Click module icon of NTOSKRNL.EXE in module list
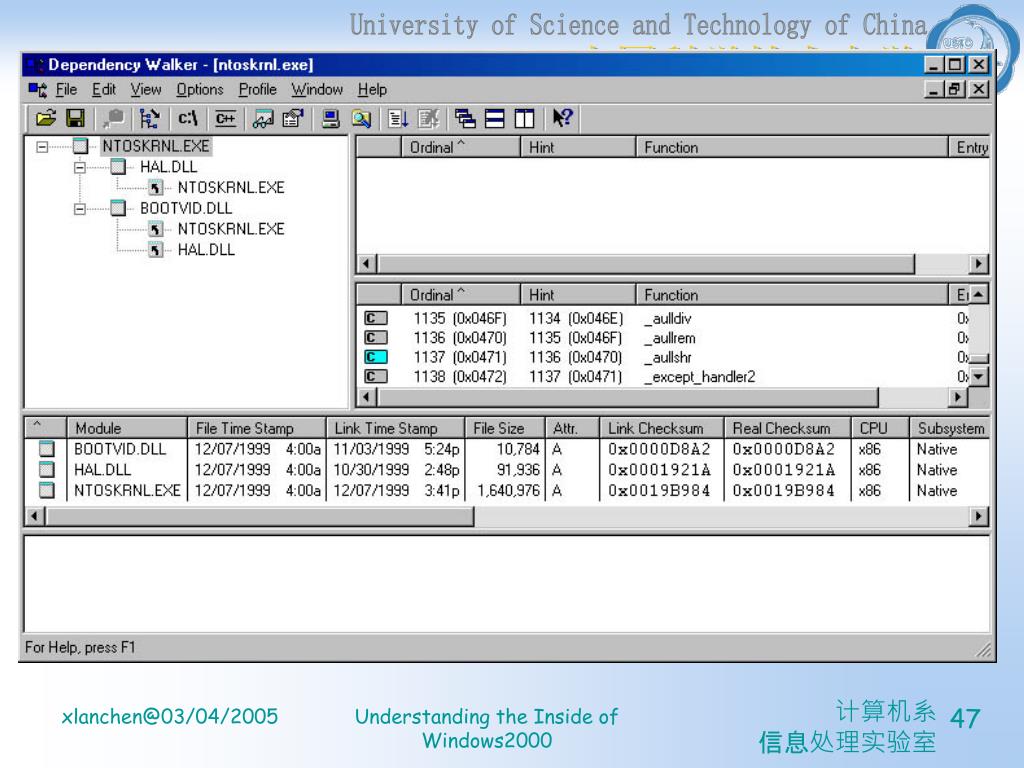This screenshot has height=768, width=1024. point(46,490)
